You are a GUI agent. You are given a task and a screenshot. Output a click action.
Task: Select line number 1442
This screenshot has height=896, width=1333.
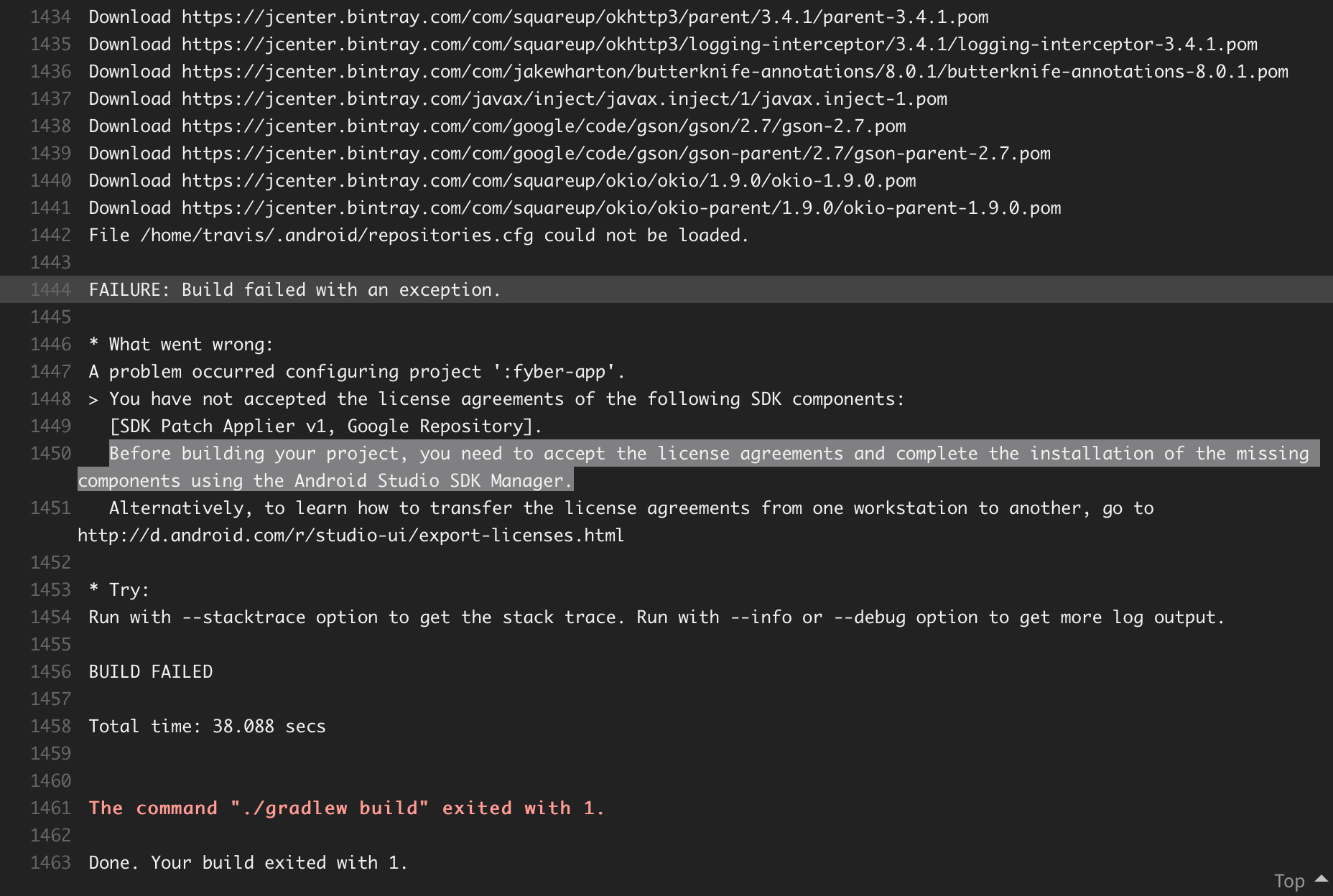pos(50,235)
